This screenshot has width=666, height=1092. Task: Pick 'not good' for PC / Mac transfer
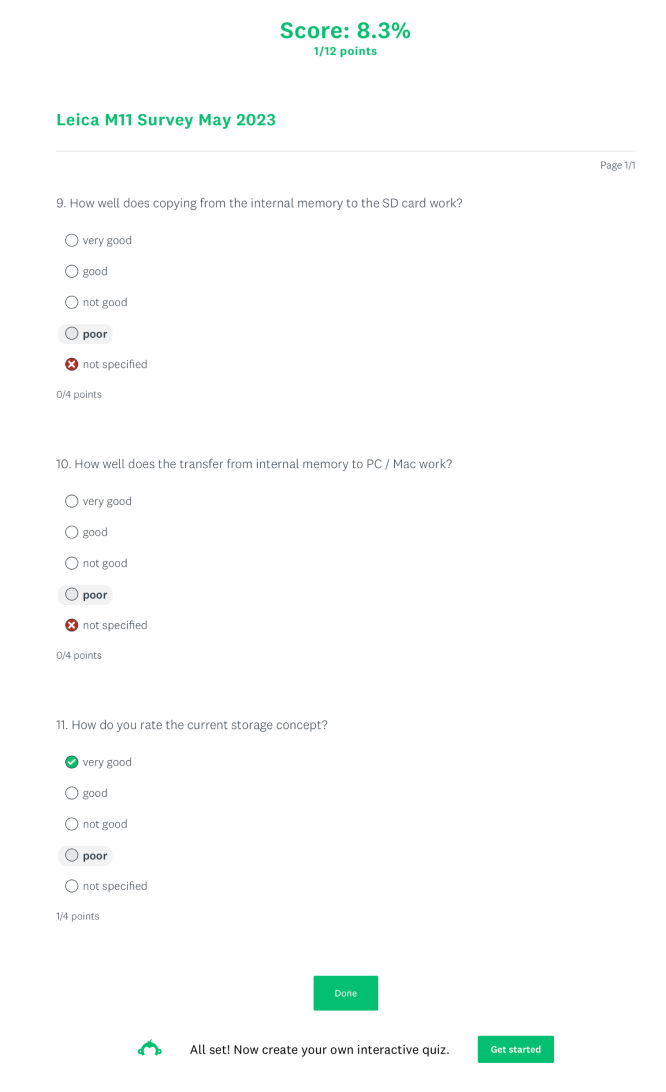(71, 563)
